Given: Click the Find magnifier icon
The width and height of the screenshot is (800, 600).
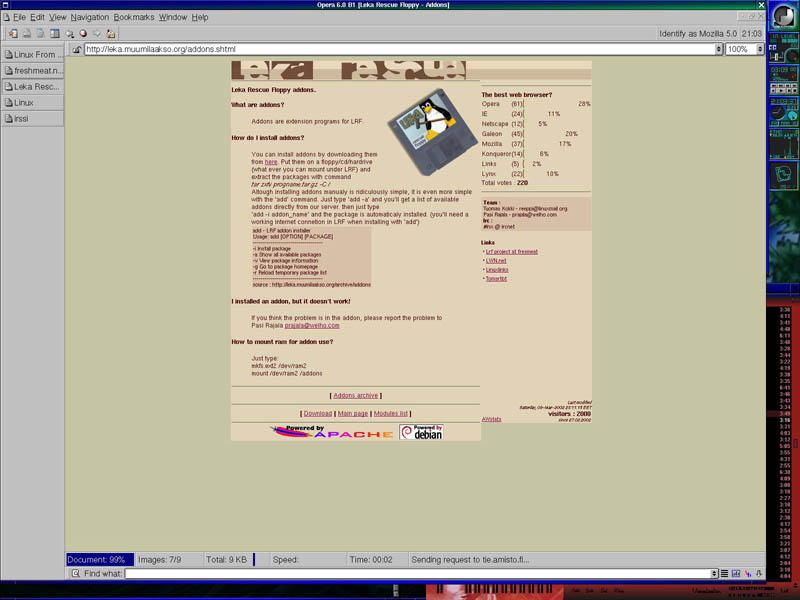Looking at the screenshot, I should tap(76, 573).
